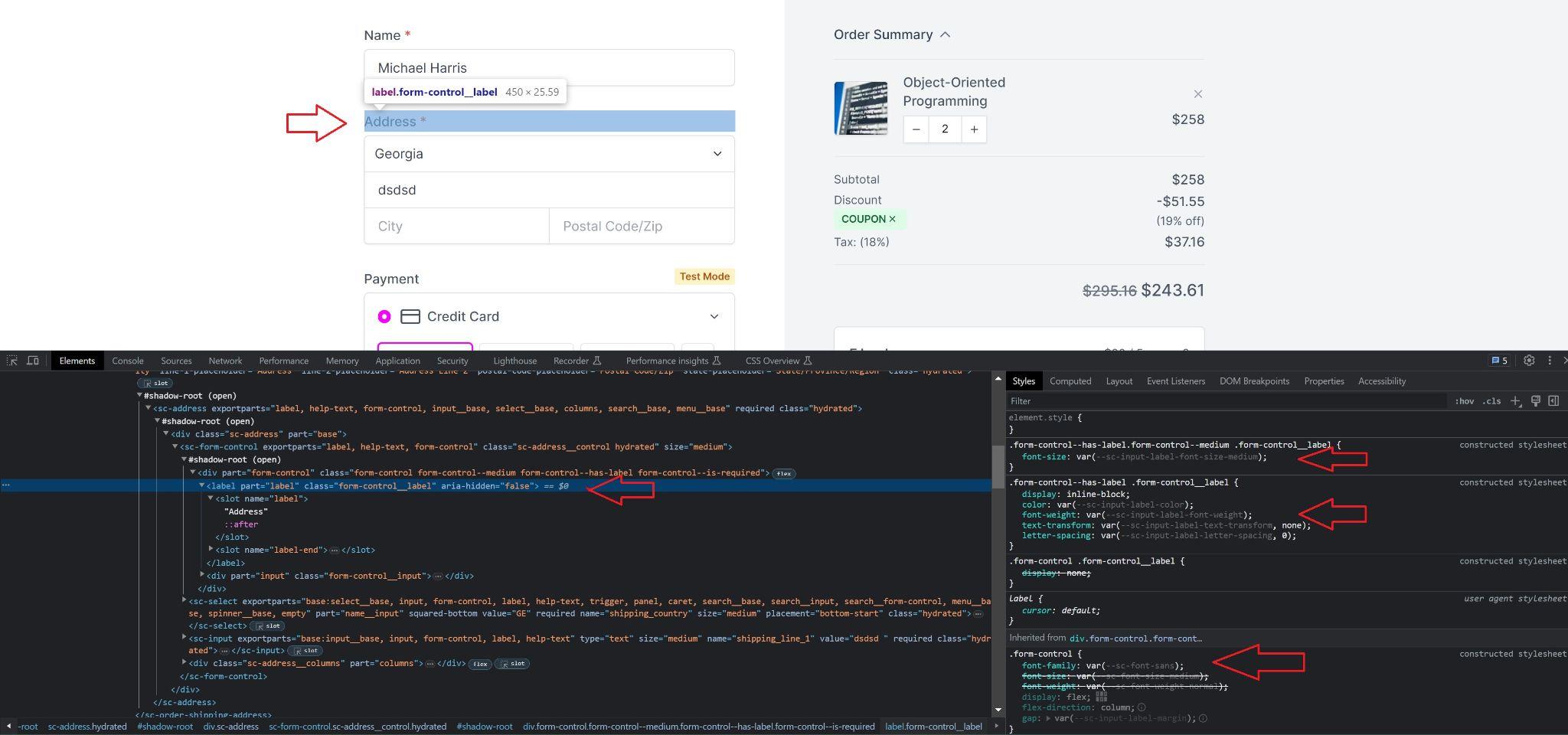Open DevTools settings gear
The width and height of the screenshot is (1568, 735).
point(1528,361)
